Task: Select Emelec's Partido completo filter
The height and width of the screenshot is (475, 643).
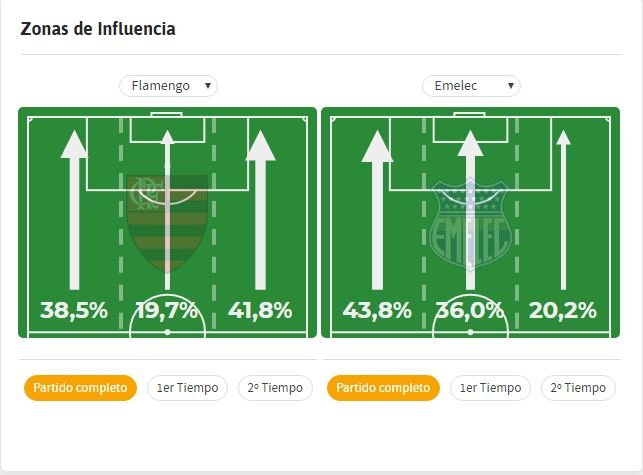Action: coord(383,388)
